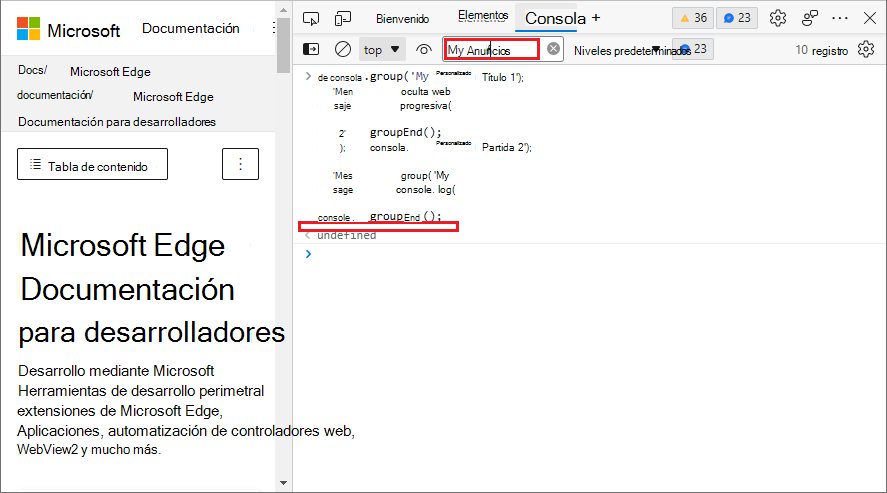Switch to the Bienvenido tab
Image resolution: width=887 pixels, height=493 pixels.
click(402, 19)
